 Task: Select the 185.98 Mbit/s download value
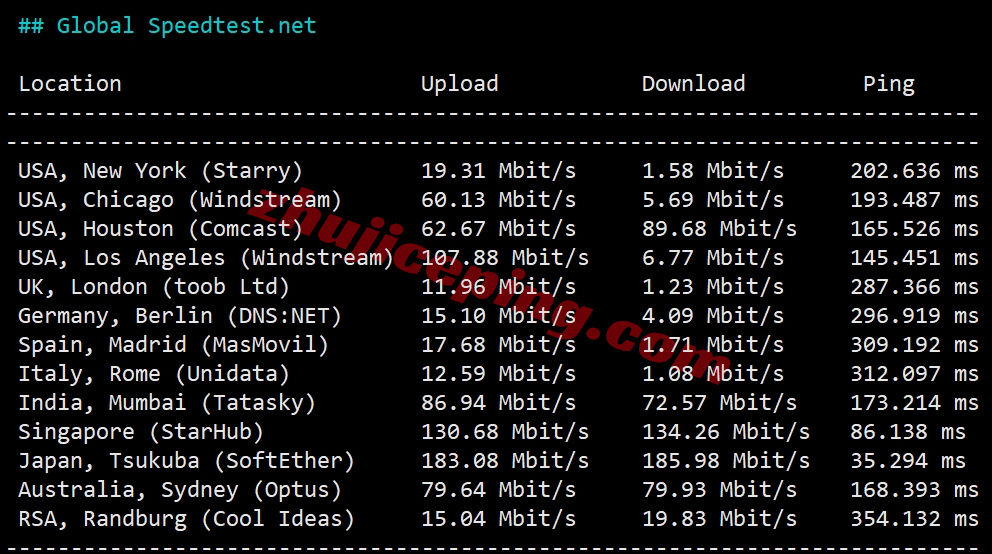coord(726,461)
